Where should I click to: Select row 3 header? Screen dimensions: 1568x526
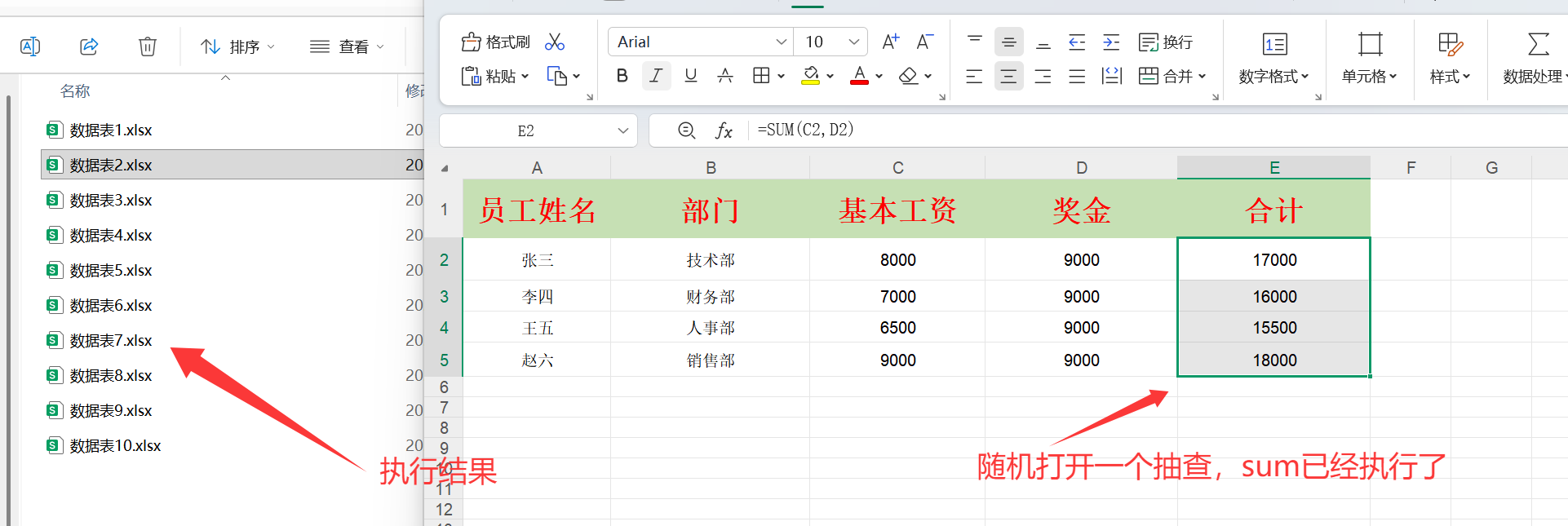click(445, 296)
